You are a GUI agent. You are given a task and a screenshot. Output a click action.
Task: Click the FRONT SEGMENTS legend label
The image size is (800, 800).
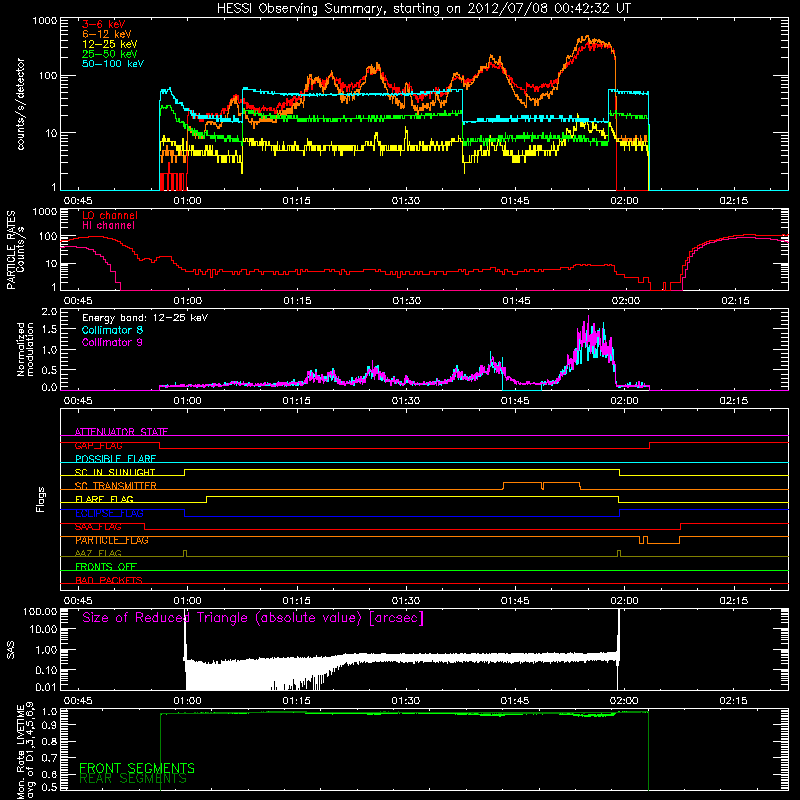[137, 768]
